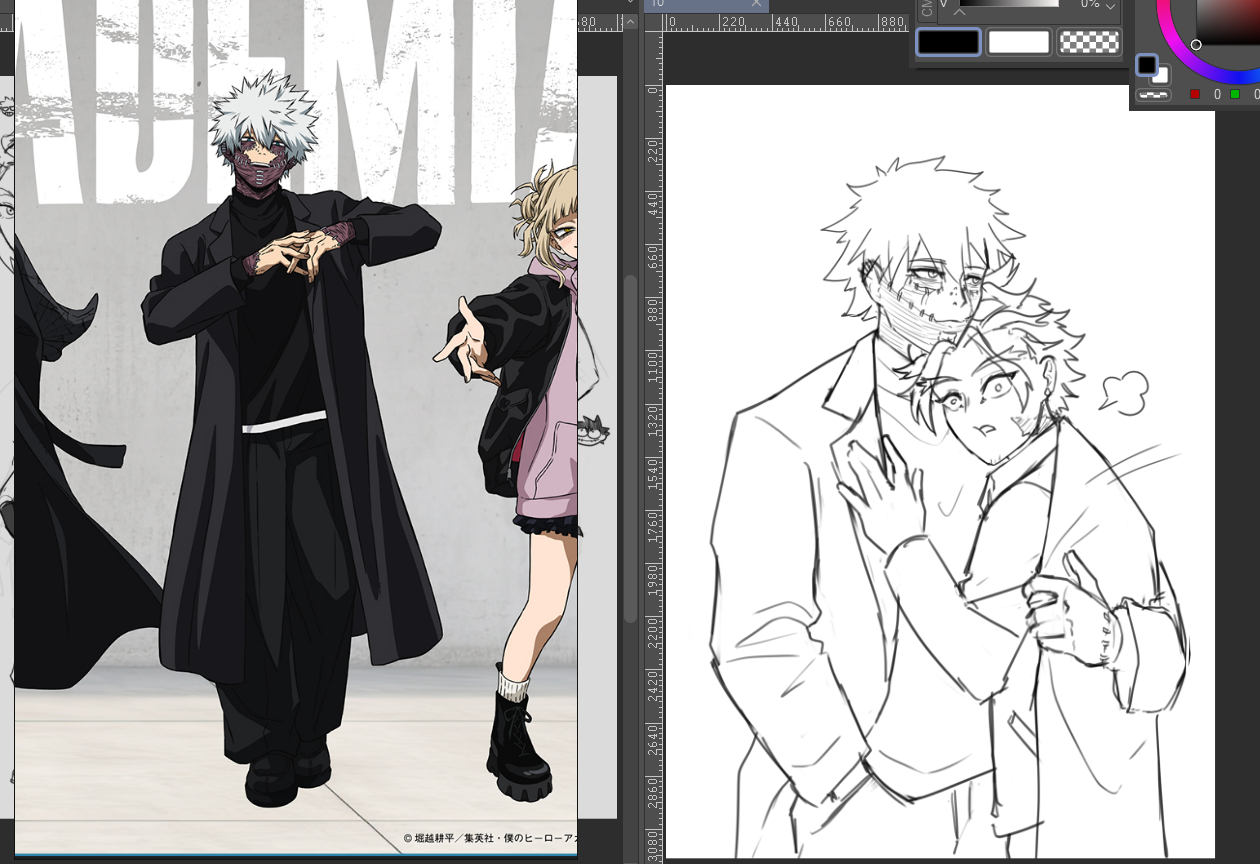Click the slider handle arrow under V bar
The width and height of the screenshot is (1260, 864).
point(959,12)
